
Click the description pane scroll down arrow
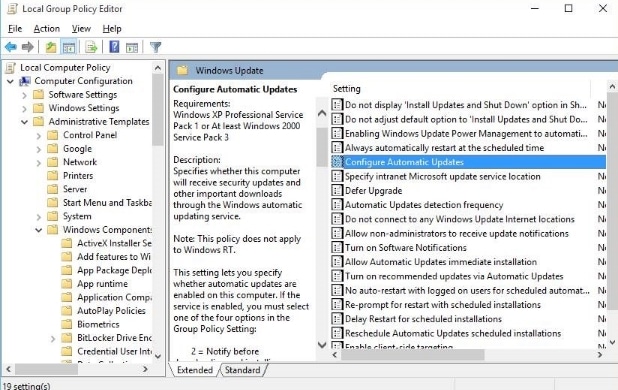[322, 345]
